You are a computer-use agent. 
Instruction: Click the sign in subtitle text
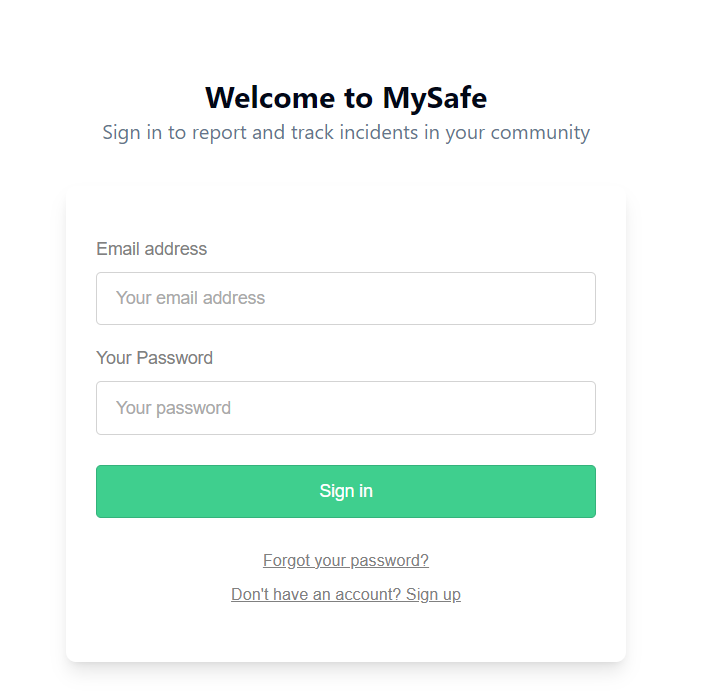tap(345, 132)
